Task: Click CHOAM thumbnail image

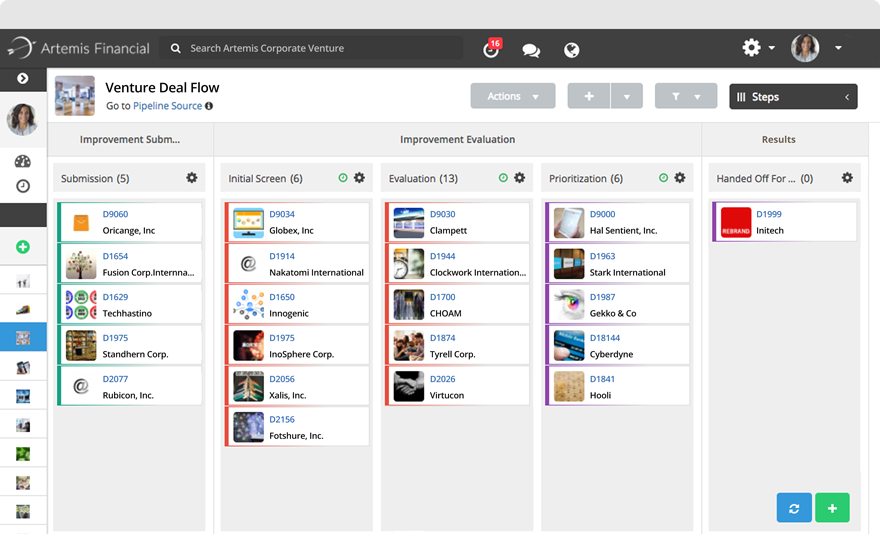Action: click(x=409, y=304)
